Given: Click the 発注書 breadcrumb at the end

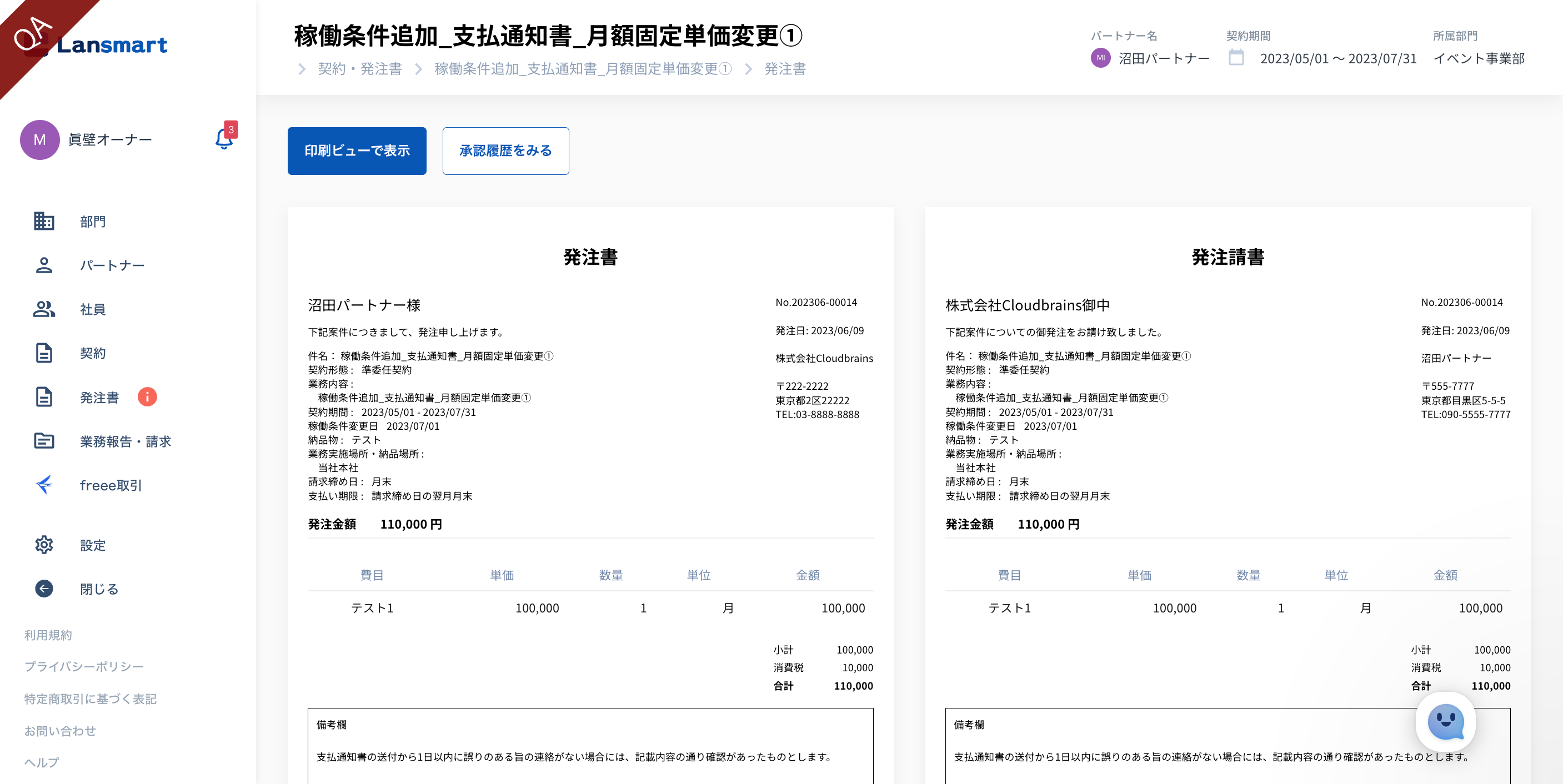Looking at the screenshot, I should tap(784, 68).
